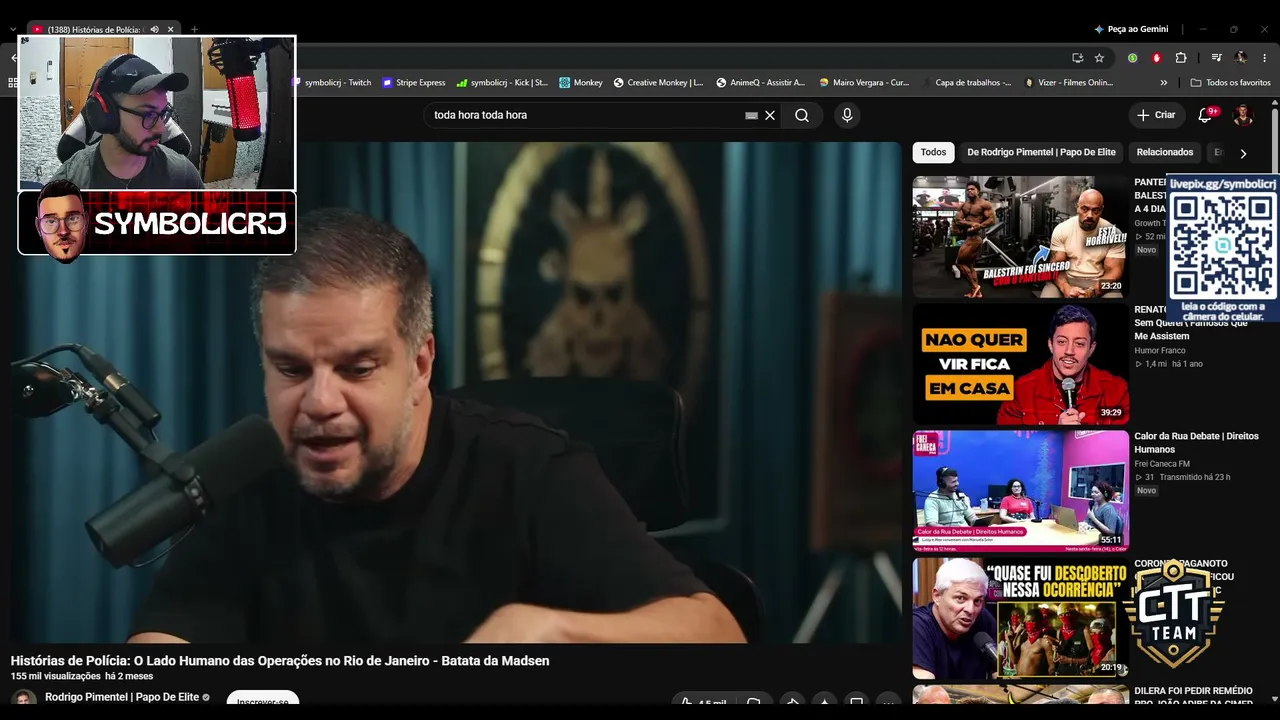This screenshot has width=1280, height=720.
Task: Open the AnimeQ - Assistir bookmark
Action: tap(761, 83)
